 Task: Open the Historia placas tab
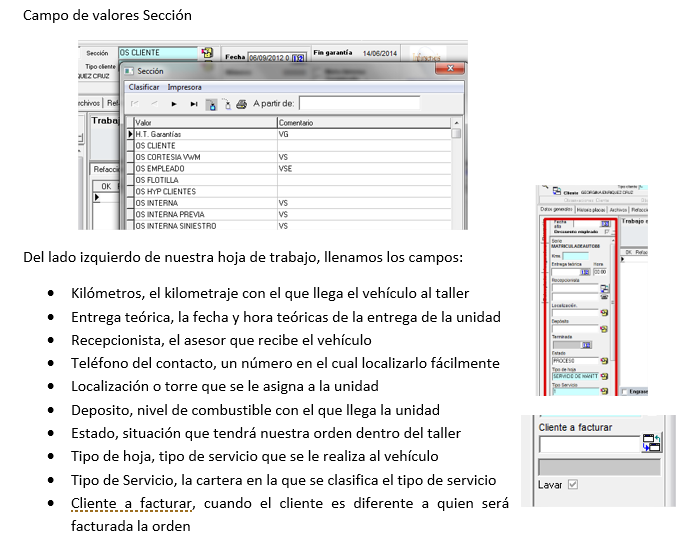[591, 210]
